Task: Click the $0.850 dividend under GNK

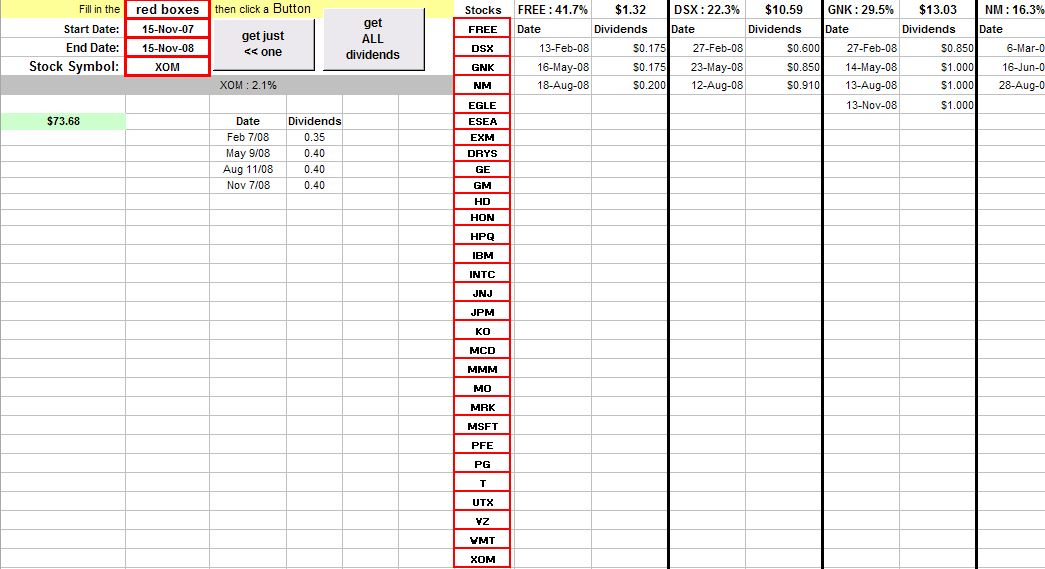Action: tap(938, 48)
